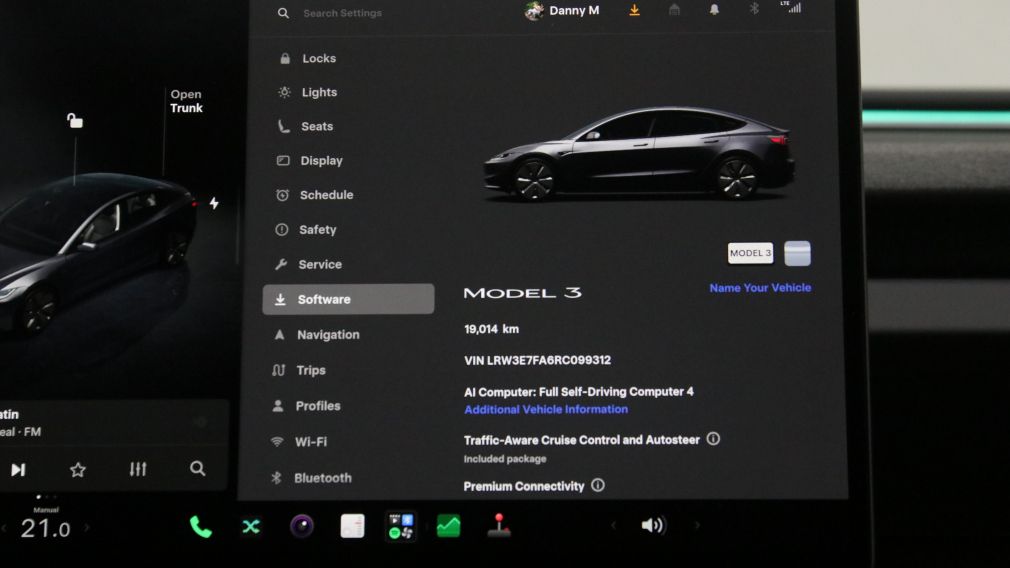
Task: Open notifications bell in top bar
Action: coord(714,10)
